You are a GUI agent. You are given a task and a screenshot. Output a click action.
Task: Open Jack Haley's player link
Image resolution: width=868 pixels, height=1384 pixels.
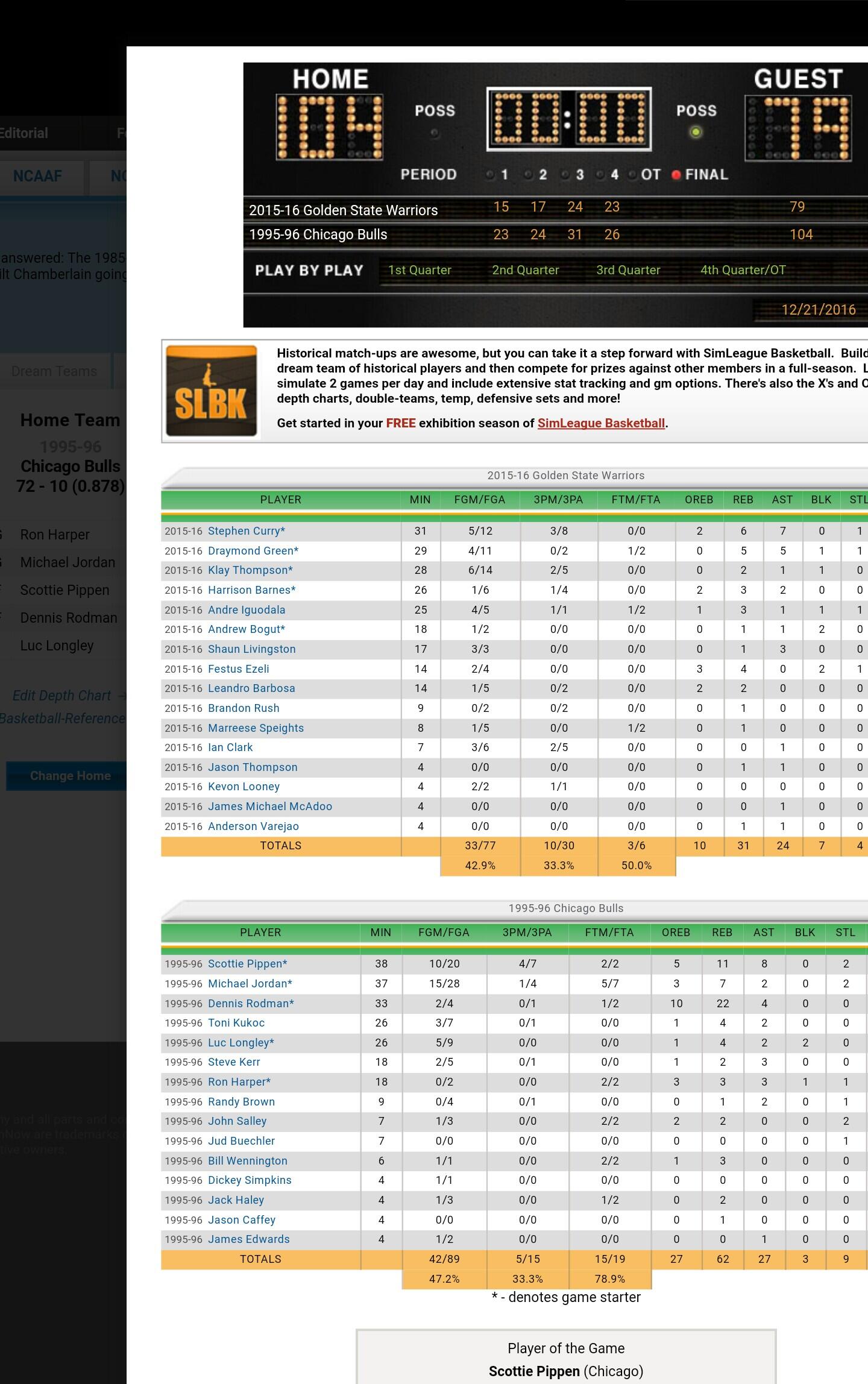click(236, 1200)
